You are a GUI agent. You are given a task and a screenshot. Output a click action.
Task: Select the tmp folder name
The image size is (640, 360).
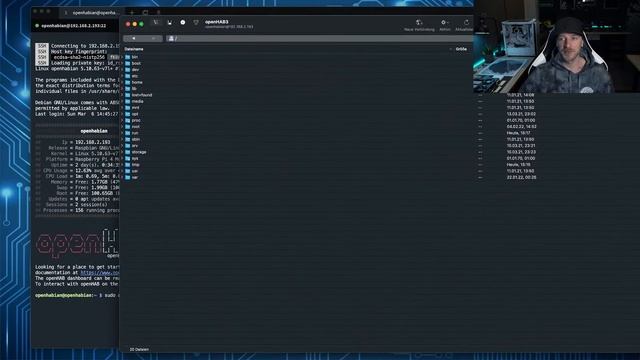click(x=136, y=165)
